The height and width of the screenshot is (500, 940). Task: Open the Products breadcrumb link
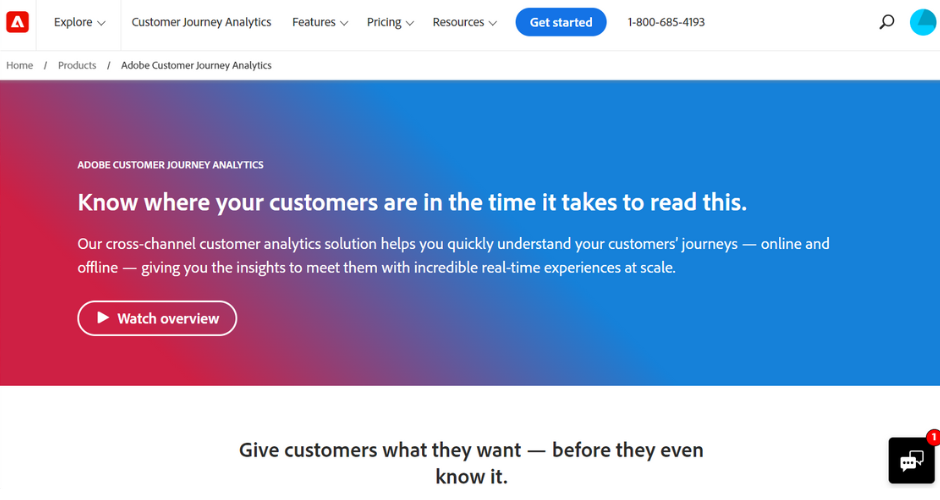tap(77, 65)
